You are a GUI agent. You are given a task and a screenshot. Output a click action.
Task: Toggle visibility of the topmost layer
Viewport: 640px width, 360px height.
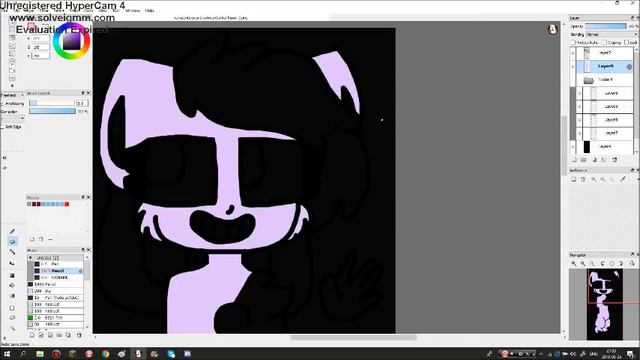tap(573, 53)
